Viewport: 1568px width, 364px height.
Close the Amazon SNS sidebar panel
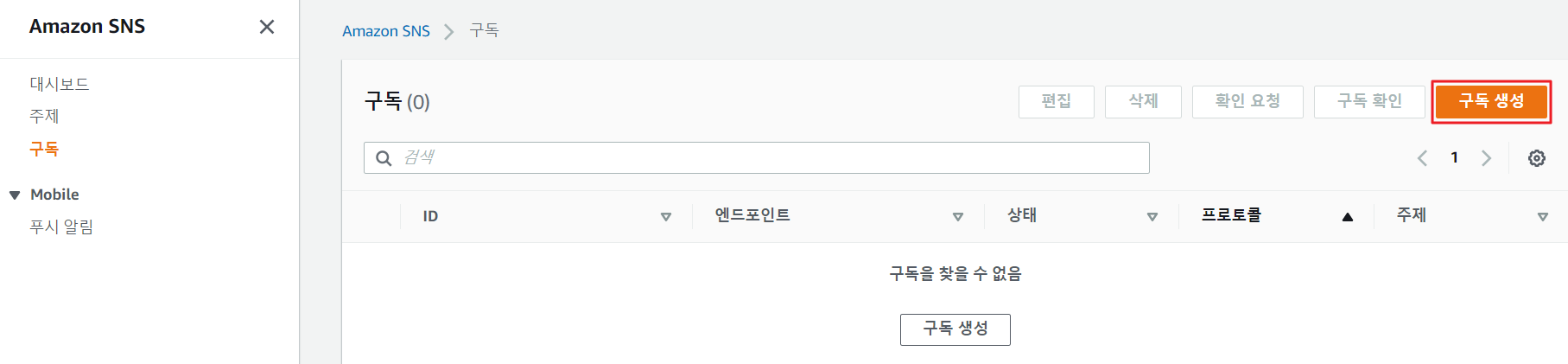pos(267,27)
